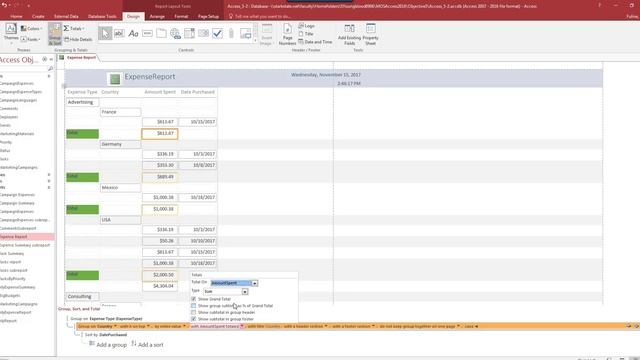Open 'with AmountSpent totaled' dropdown
The image size is (640, 360).
(242, 326)
